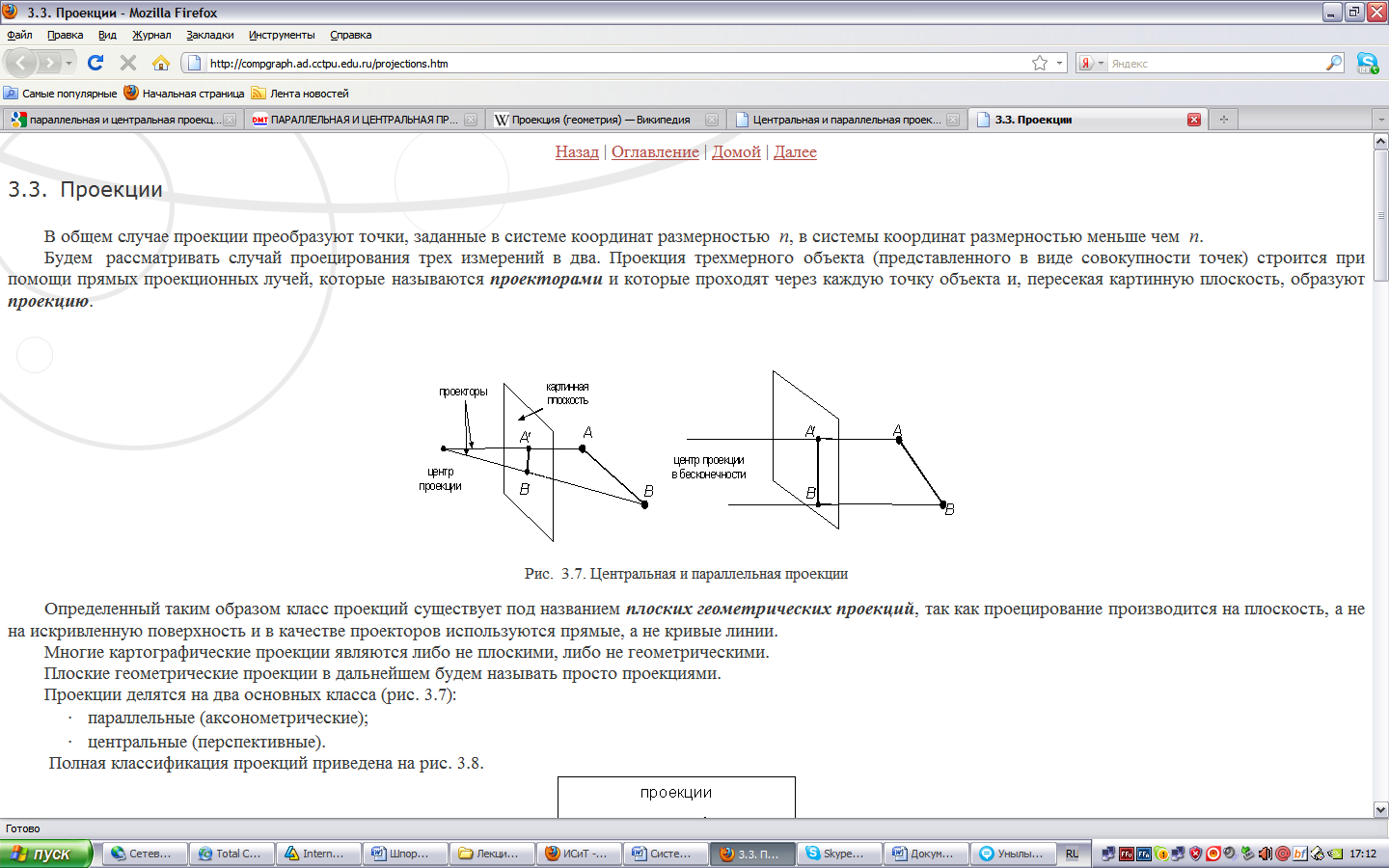Bookmark this page with the star icon
This screenshot has width=1389, height=868.
(x=1040, y=63)
